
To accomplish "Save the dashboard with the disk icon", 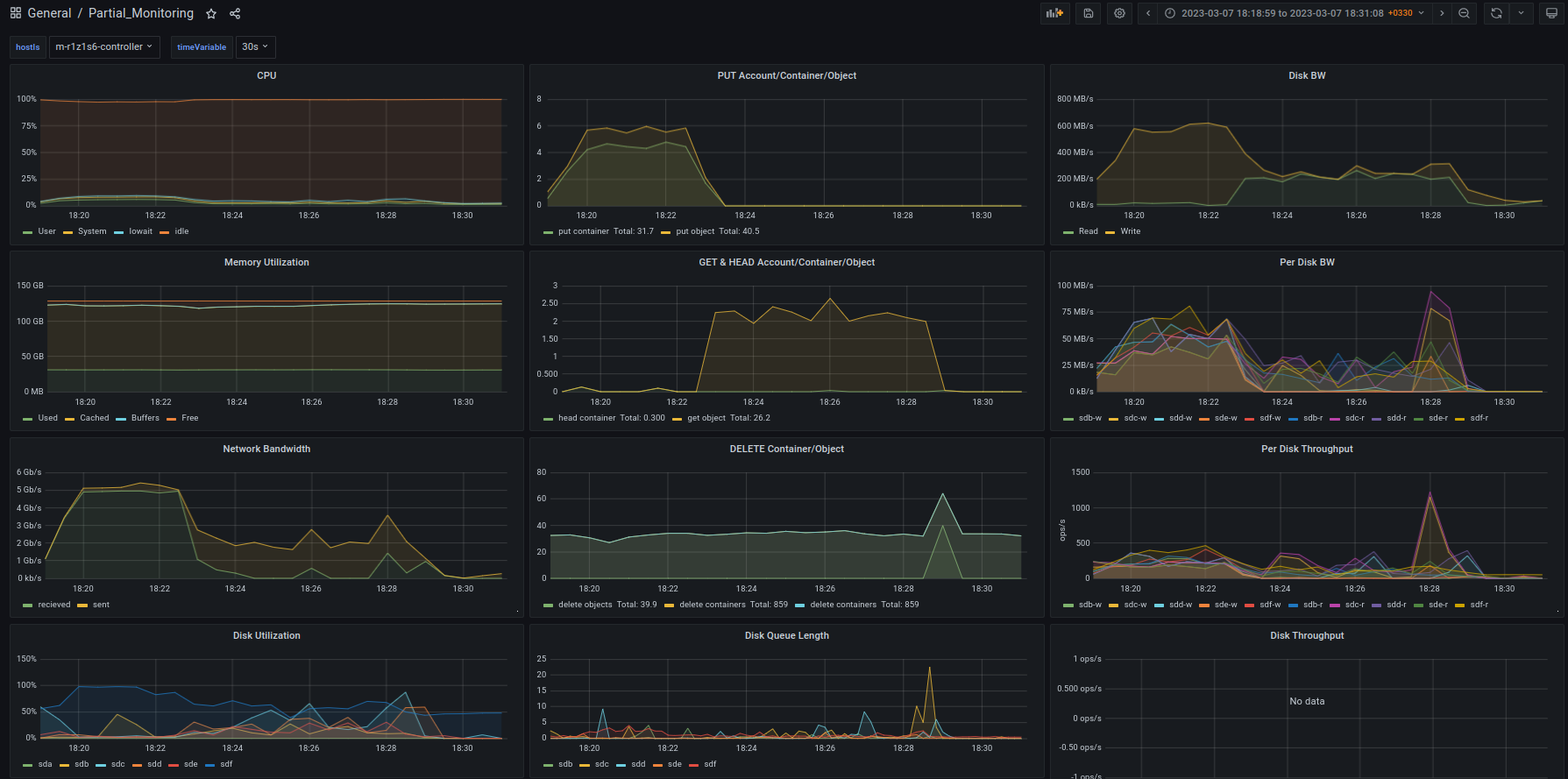I will (x=1088, y=13).
